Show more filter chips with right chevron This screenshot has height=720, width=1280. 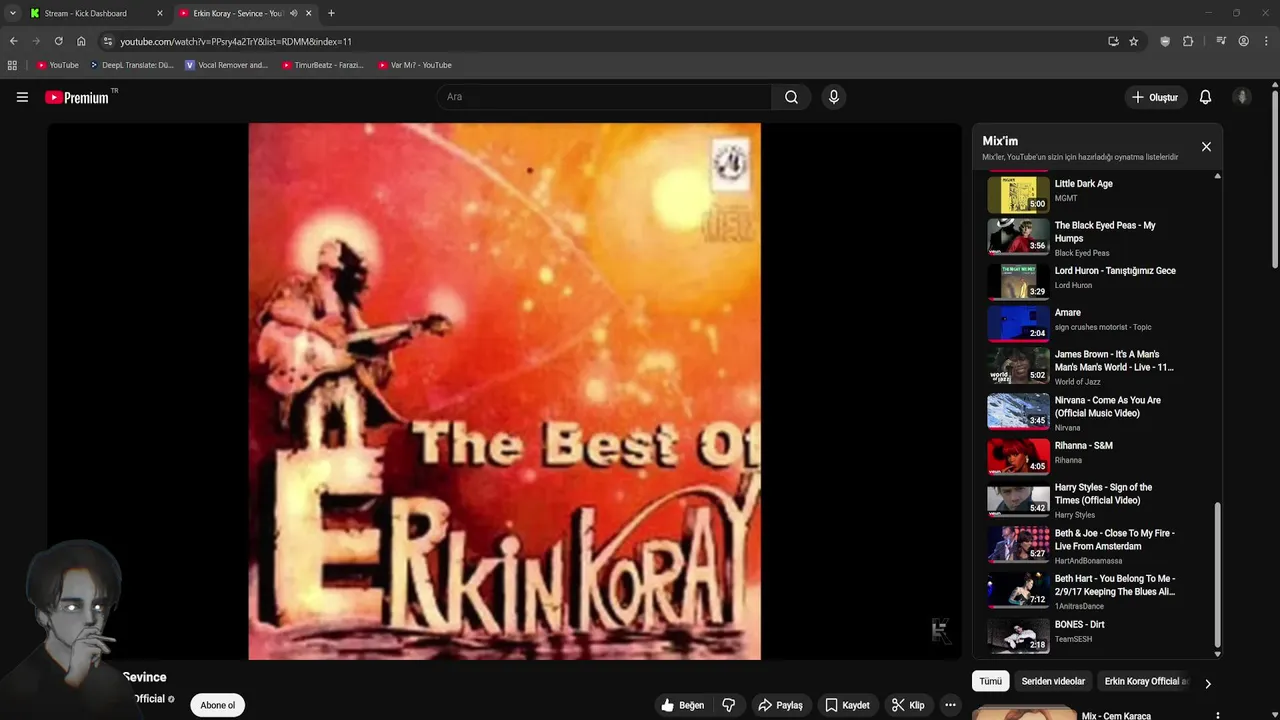point(1207,683)
